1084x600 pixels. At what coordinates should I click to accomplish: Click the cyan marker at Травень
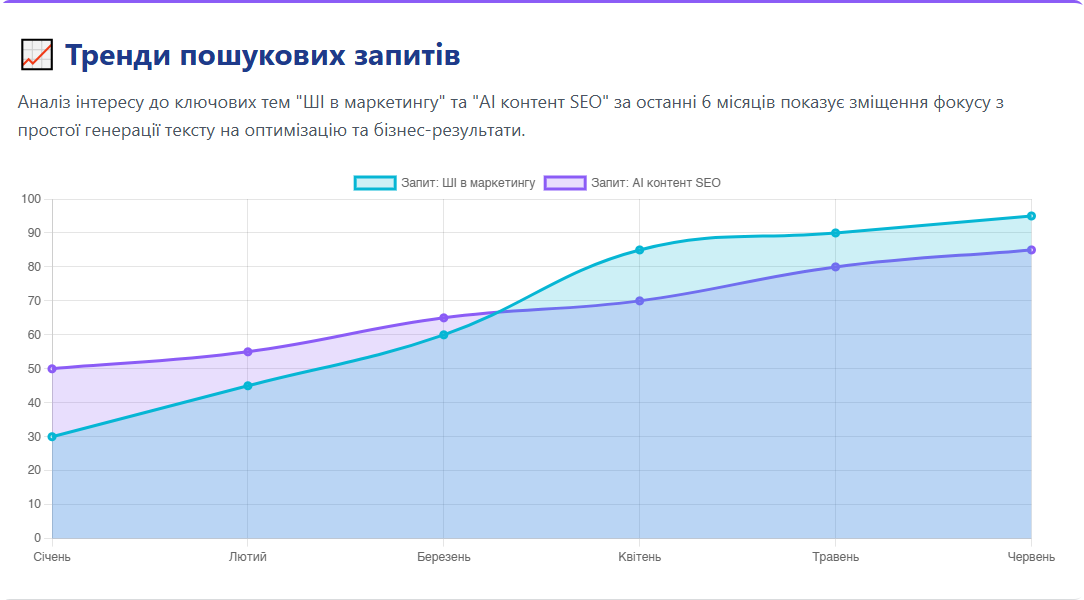tap(836, 232)
